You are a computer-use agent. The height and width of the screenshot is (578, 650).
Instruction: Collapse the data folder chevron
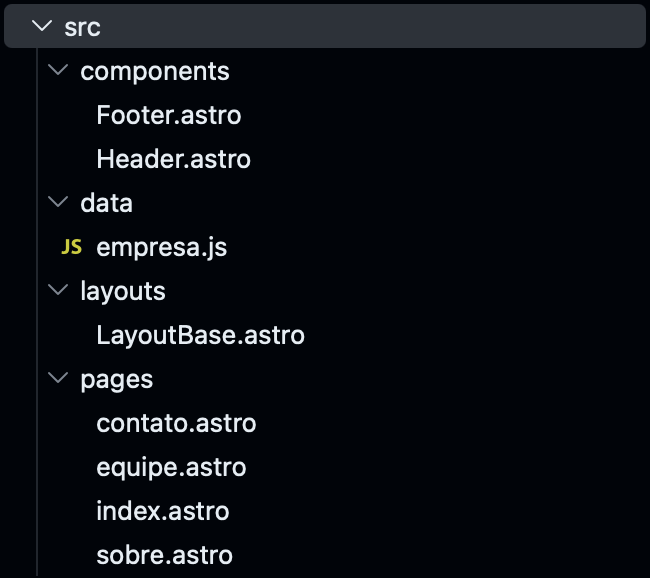coord(58,202)
